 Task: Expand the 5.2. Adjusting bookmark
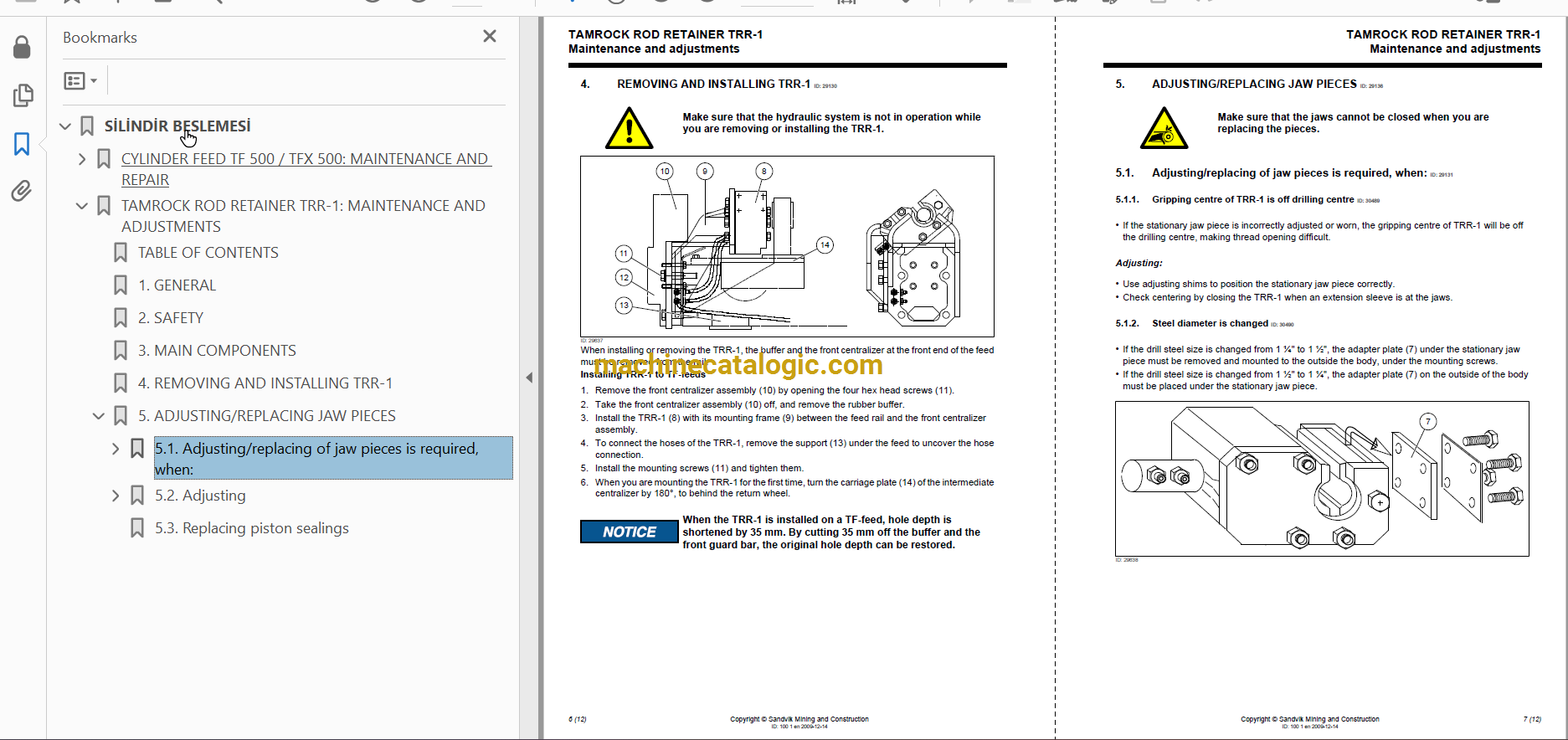[x=116, y=496]
